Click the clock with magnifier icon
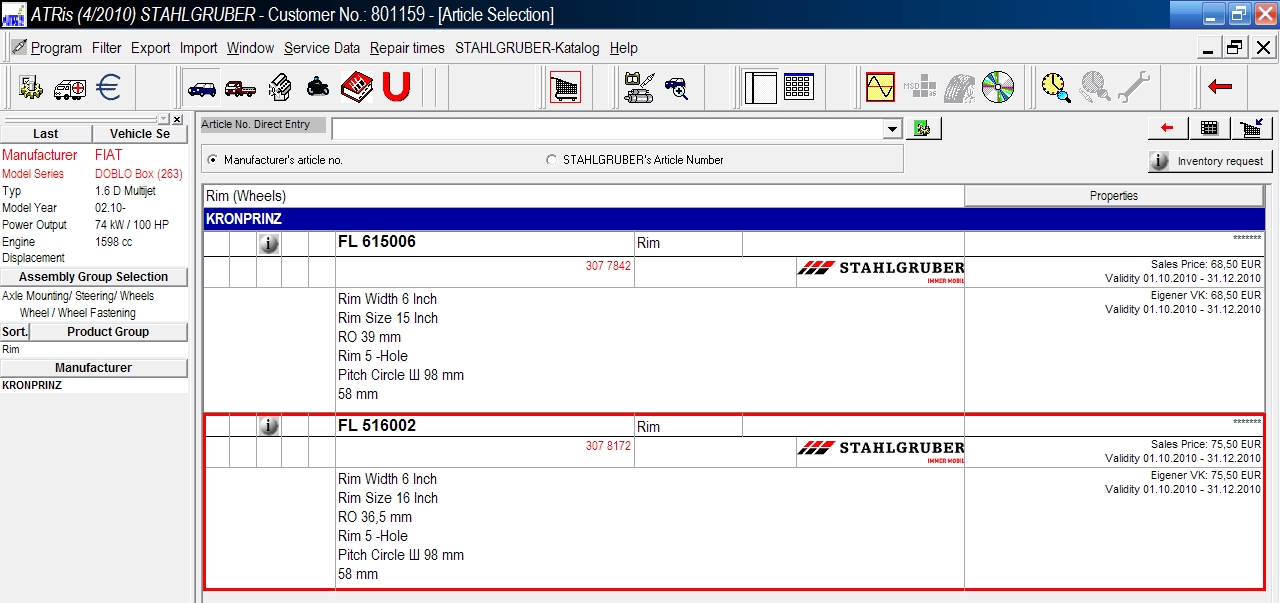 click(x=1055, y=88)
